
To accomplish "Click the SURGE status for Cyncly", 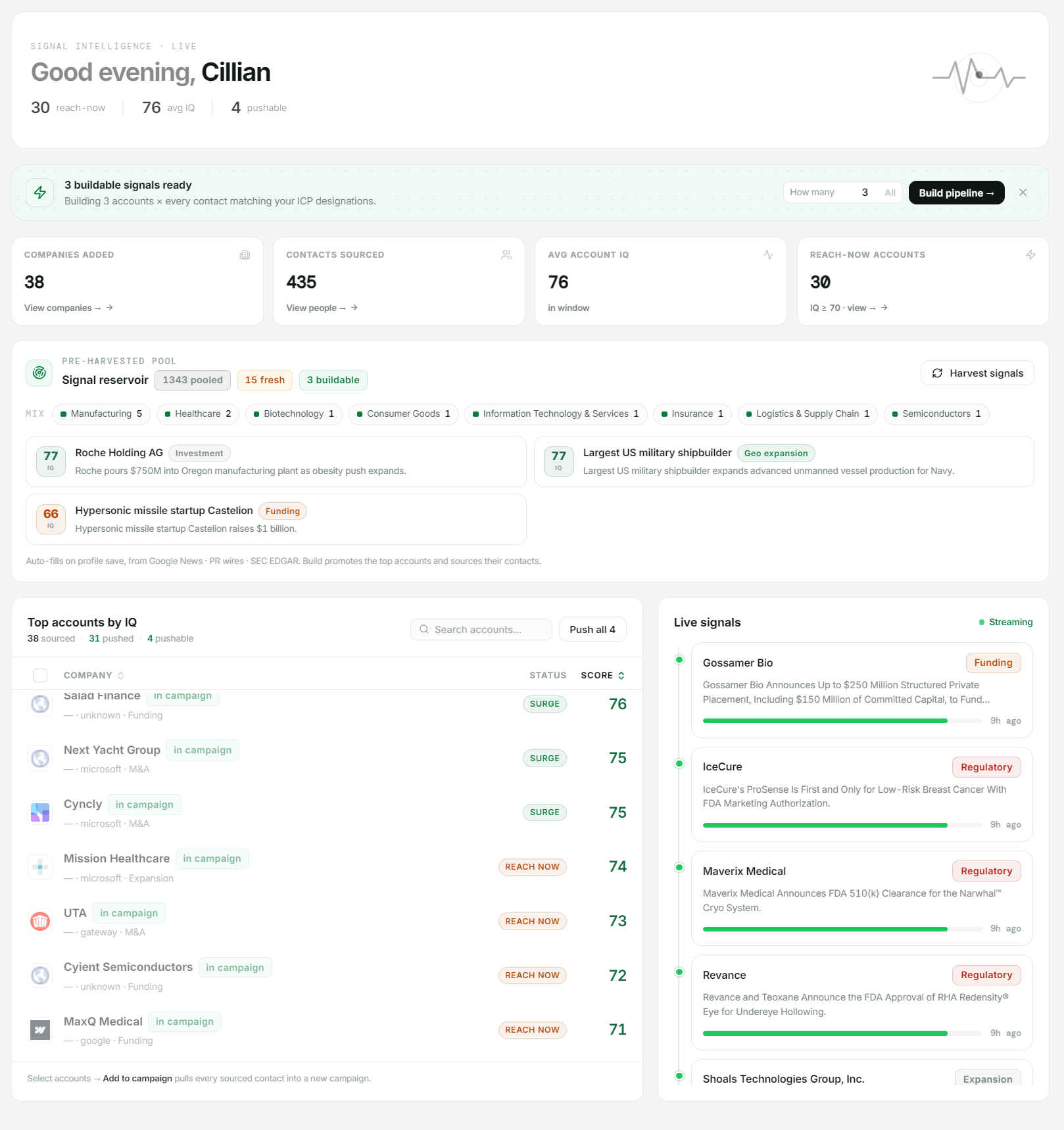I will coord(544,812).
